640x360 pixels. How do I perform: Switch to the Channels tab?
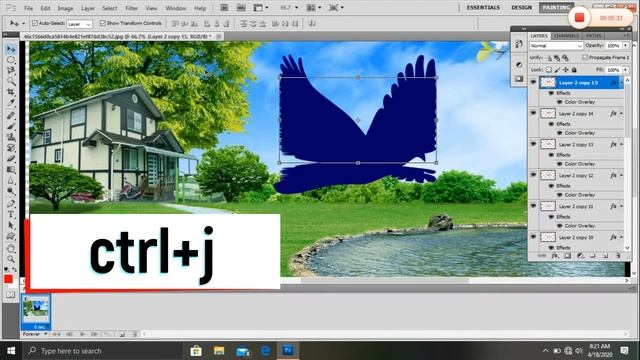coord(566,36)
